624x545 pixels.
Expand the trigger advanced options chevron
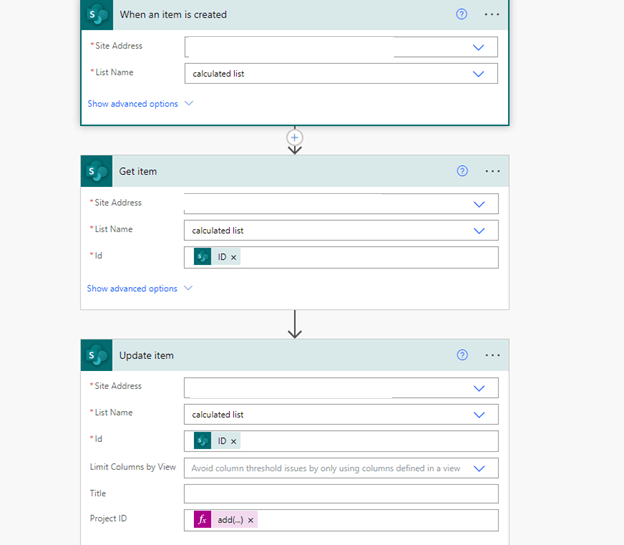pyautogui.click(x=189, y=104)
